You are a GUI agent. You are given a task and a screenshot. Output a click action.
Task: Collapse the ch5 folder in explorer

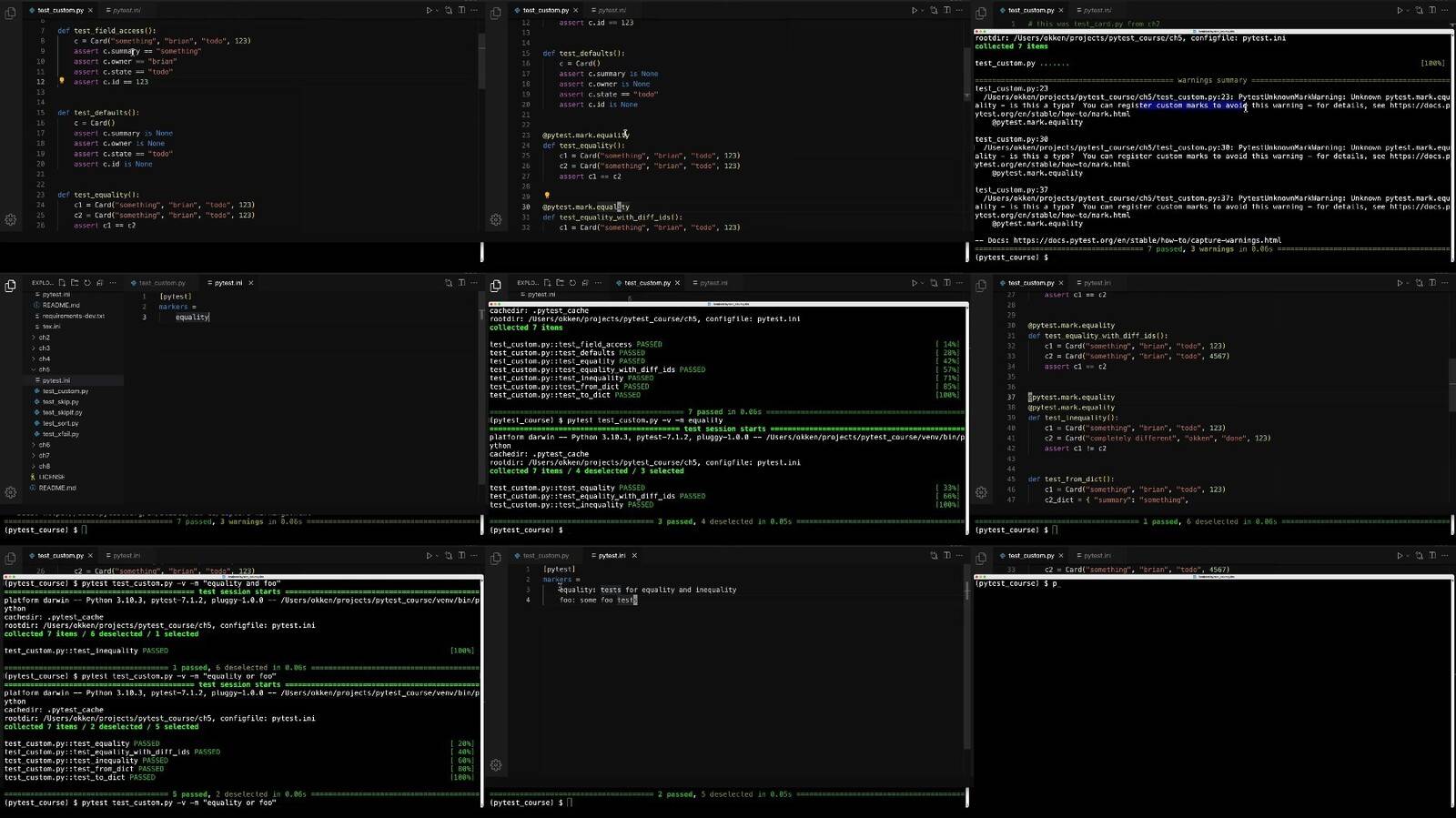coord(44,369)
